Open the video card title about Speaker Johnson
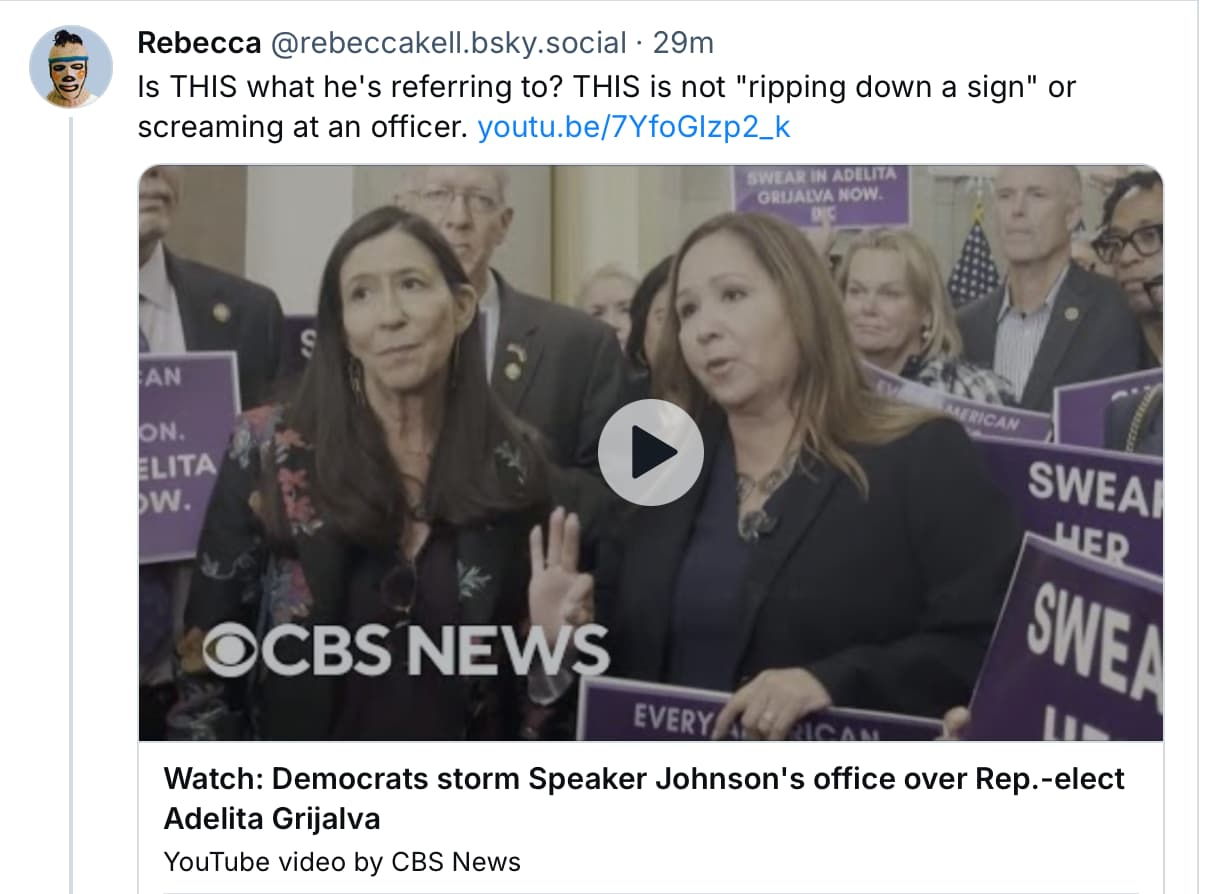The image size is (1207, 894). [644, 798]
